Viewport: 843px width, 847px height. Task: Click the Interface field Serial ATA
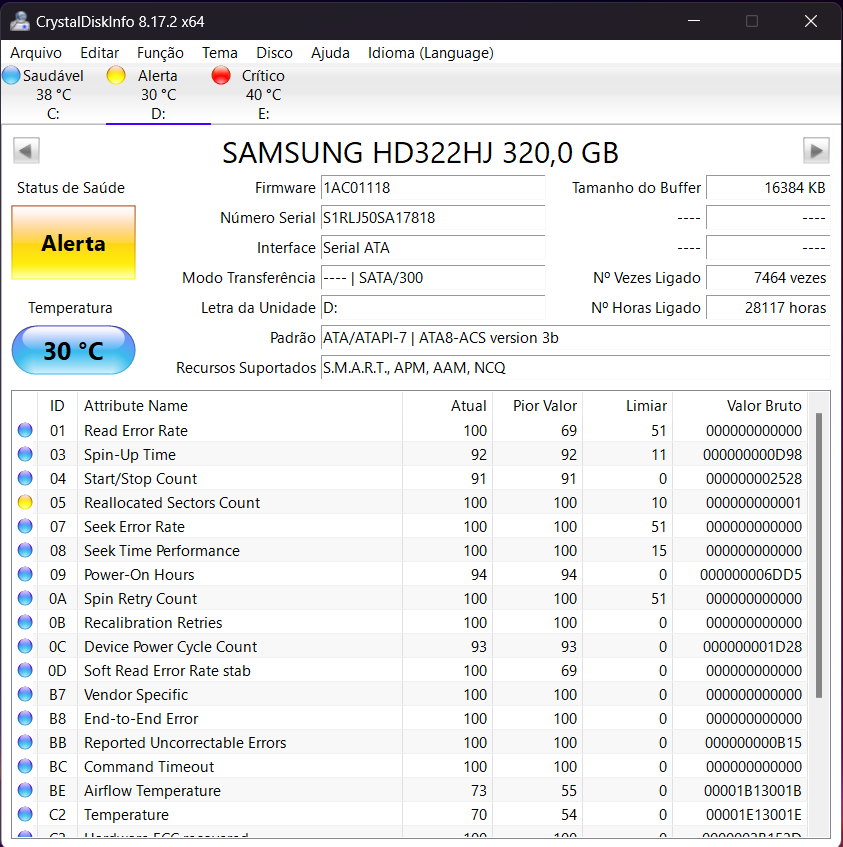click(x=433, y=247)
